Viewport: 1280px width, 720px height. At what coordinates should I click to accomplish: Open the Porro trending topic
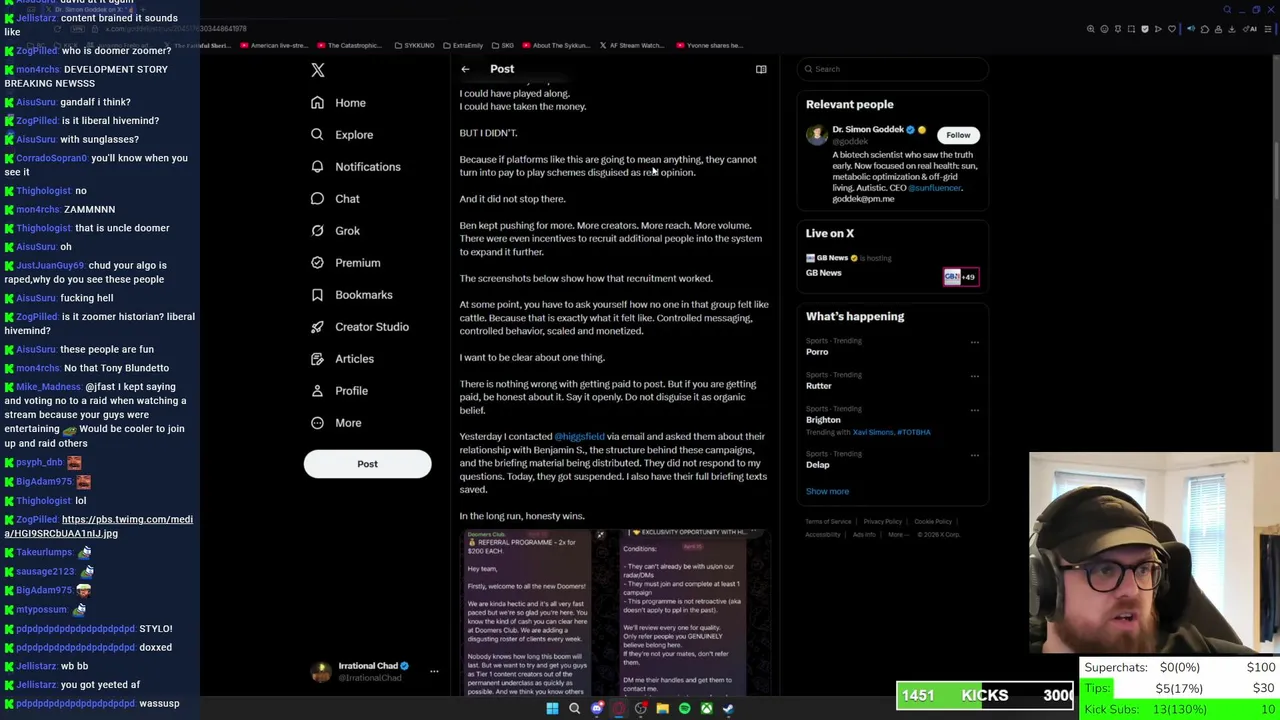coord(817,352)
